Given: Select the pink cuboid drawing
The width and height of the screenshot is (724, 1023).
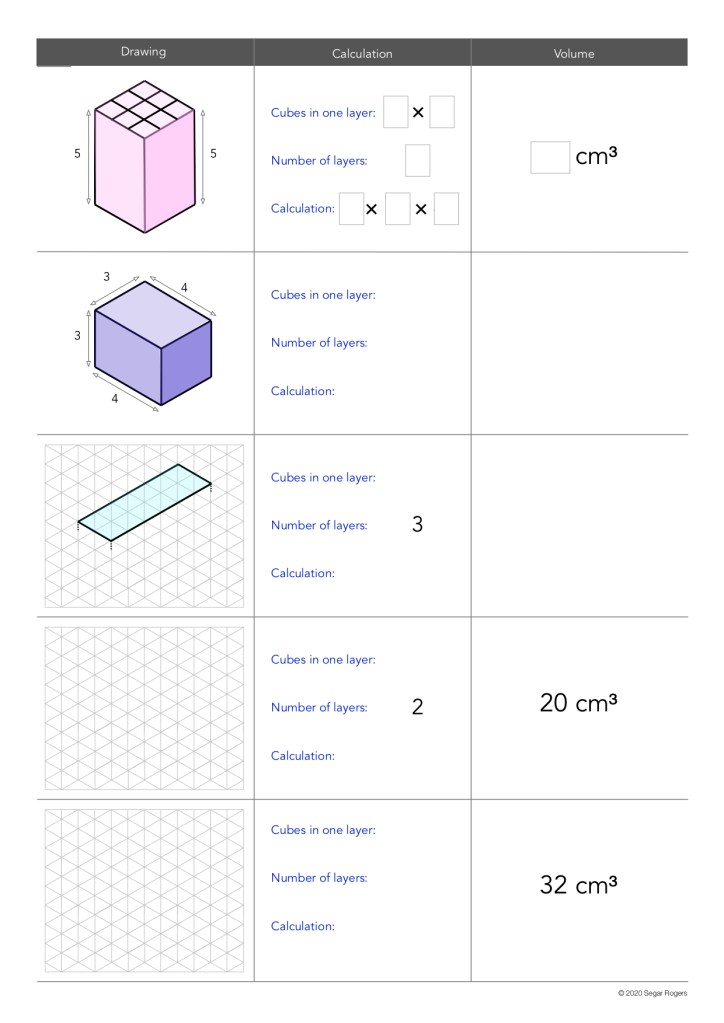Looking at the screenshot, I should point(145,156).
